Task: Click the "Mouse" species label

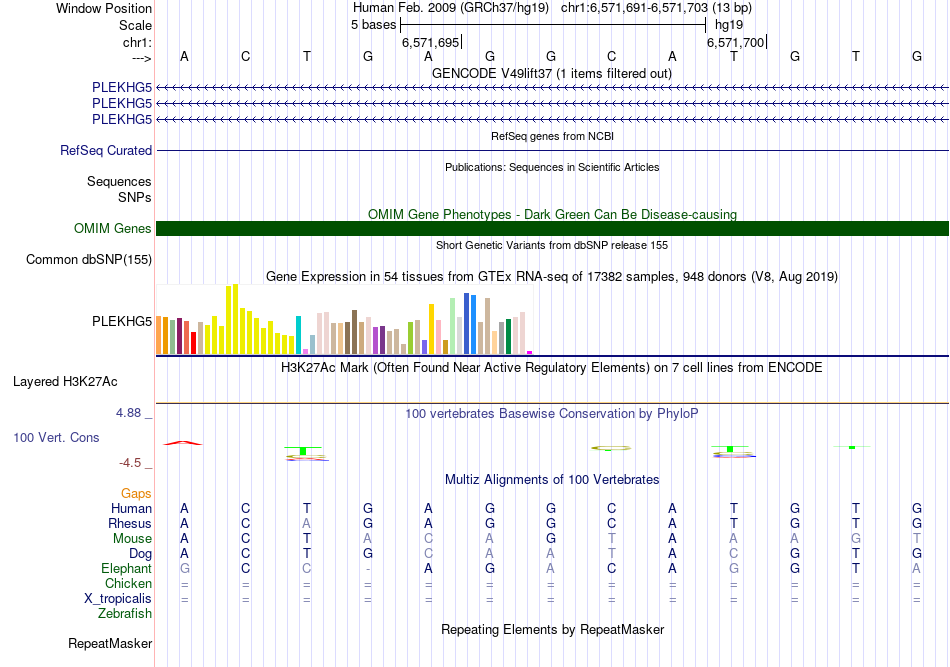Action: [x=132, y=539]
